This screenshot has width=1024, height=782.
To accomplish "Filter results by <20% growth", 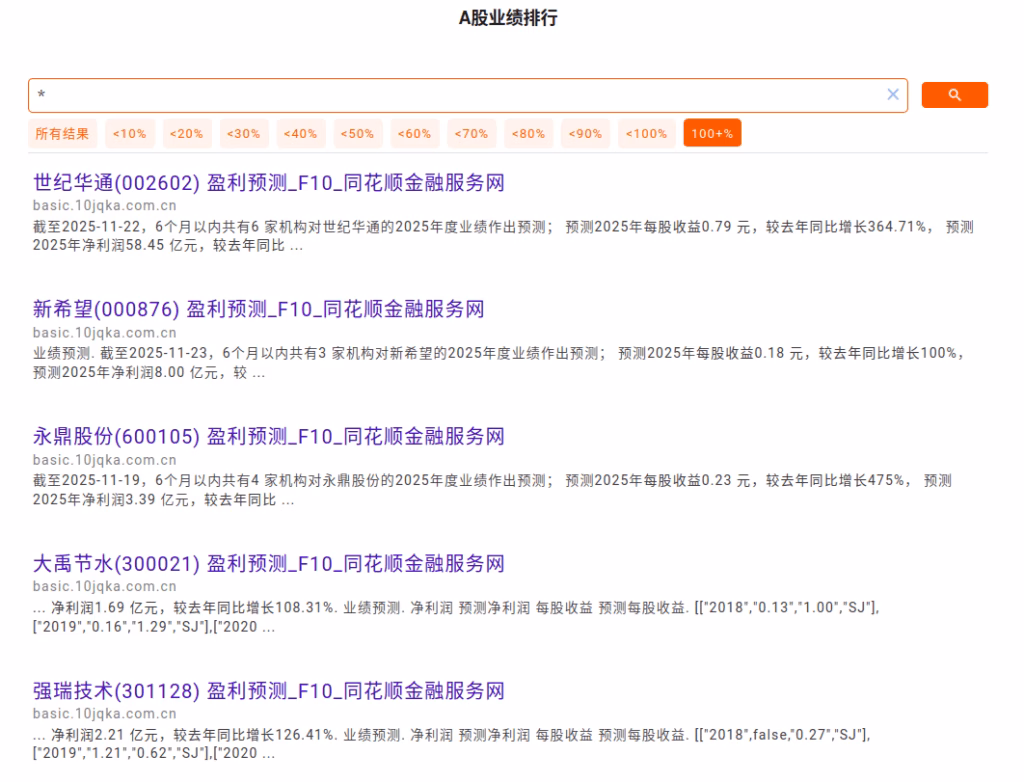I will pyautogui.click(x=186, y=133).
